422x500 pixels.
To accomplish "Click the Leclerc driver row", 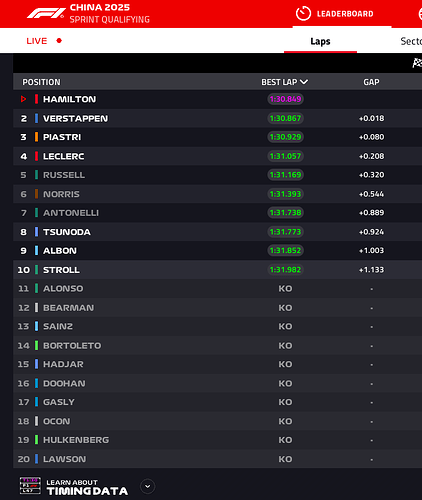I will point(217,156).
